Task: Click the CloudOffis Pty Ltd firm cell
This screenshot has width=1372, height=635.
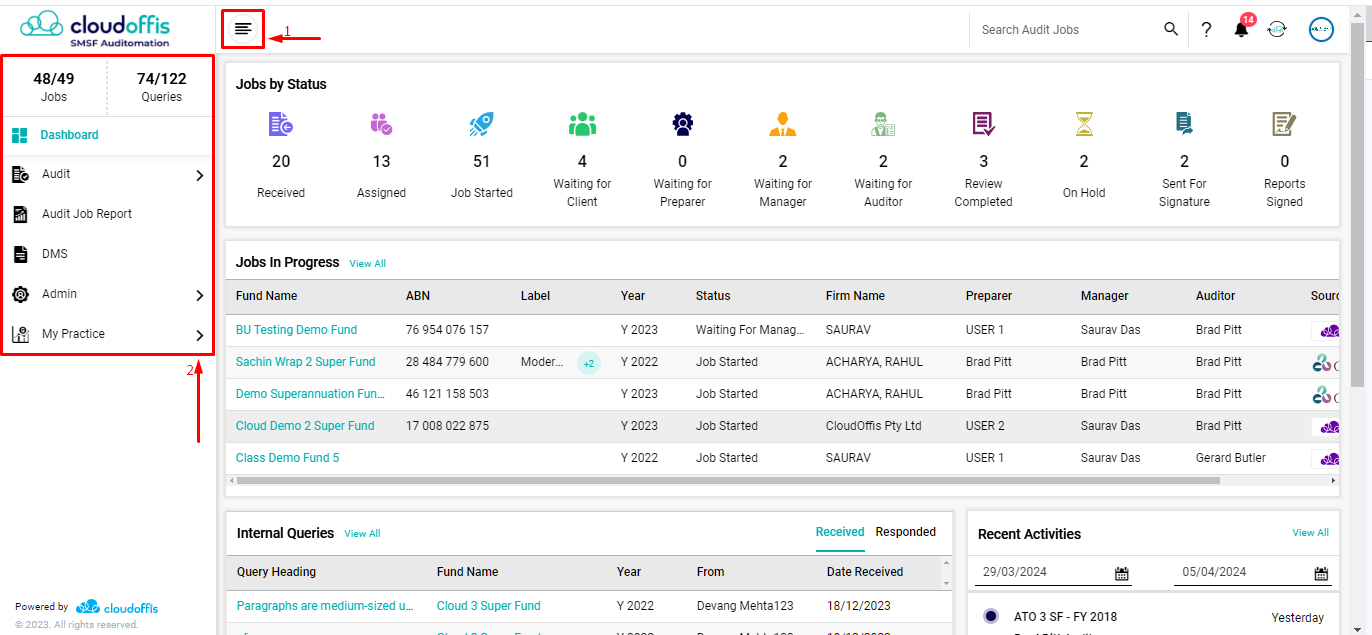Action: (x=874, y=426)
